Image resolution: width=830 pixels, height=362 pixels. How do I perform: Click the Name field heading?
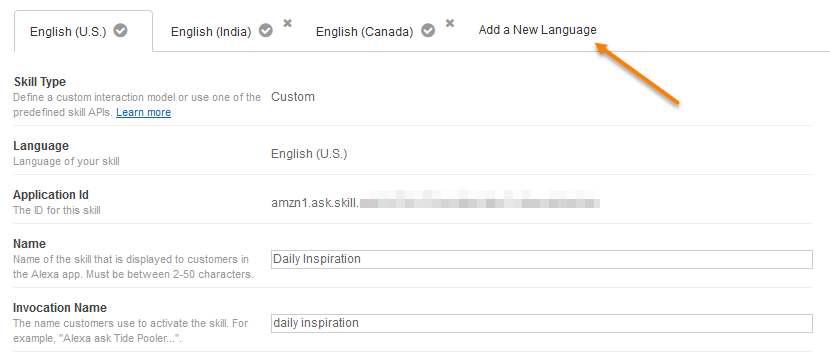pyautogui.click(x=30, y=243)
